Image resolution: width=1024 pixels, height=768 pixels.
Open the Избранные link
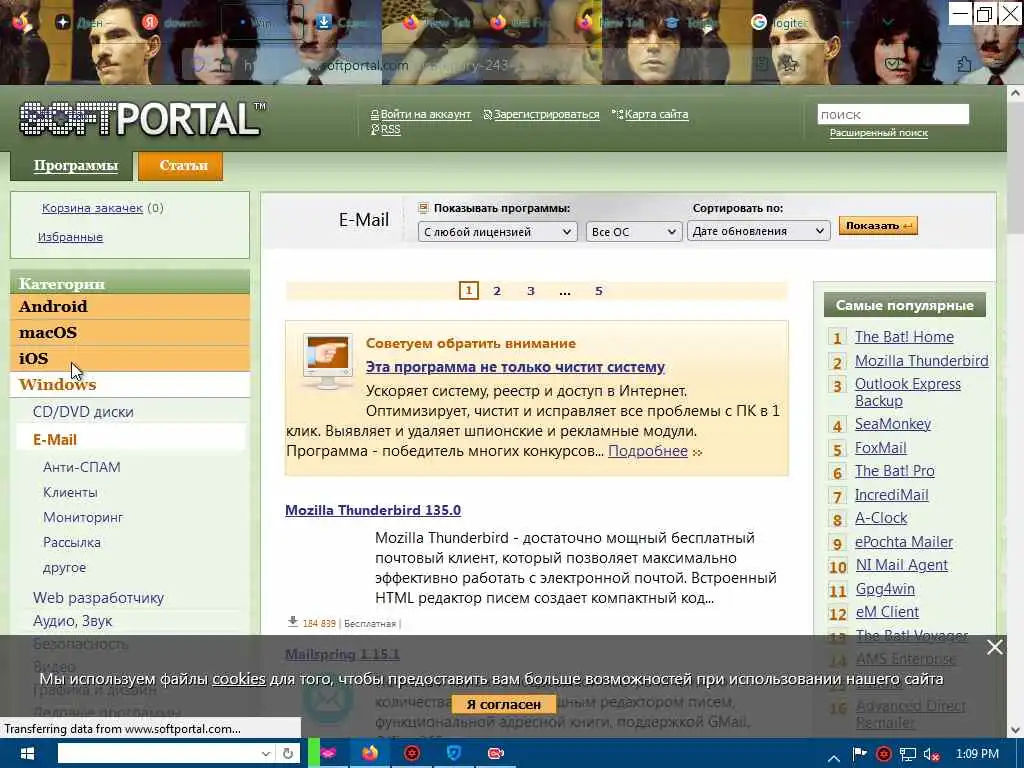[70, 237]
